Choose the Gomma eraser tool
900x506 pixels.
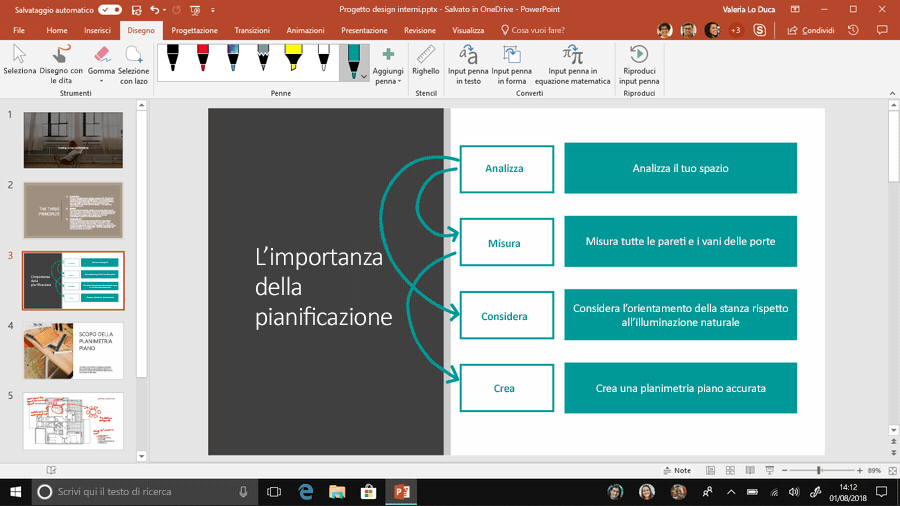pos(102,65)
